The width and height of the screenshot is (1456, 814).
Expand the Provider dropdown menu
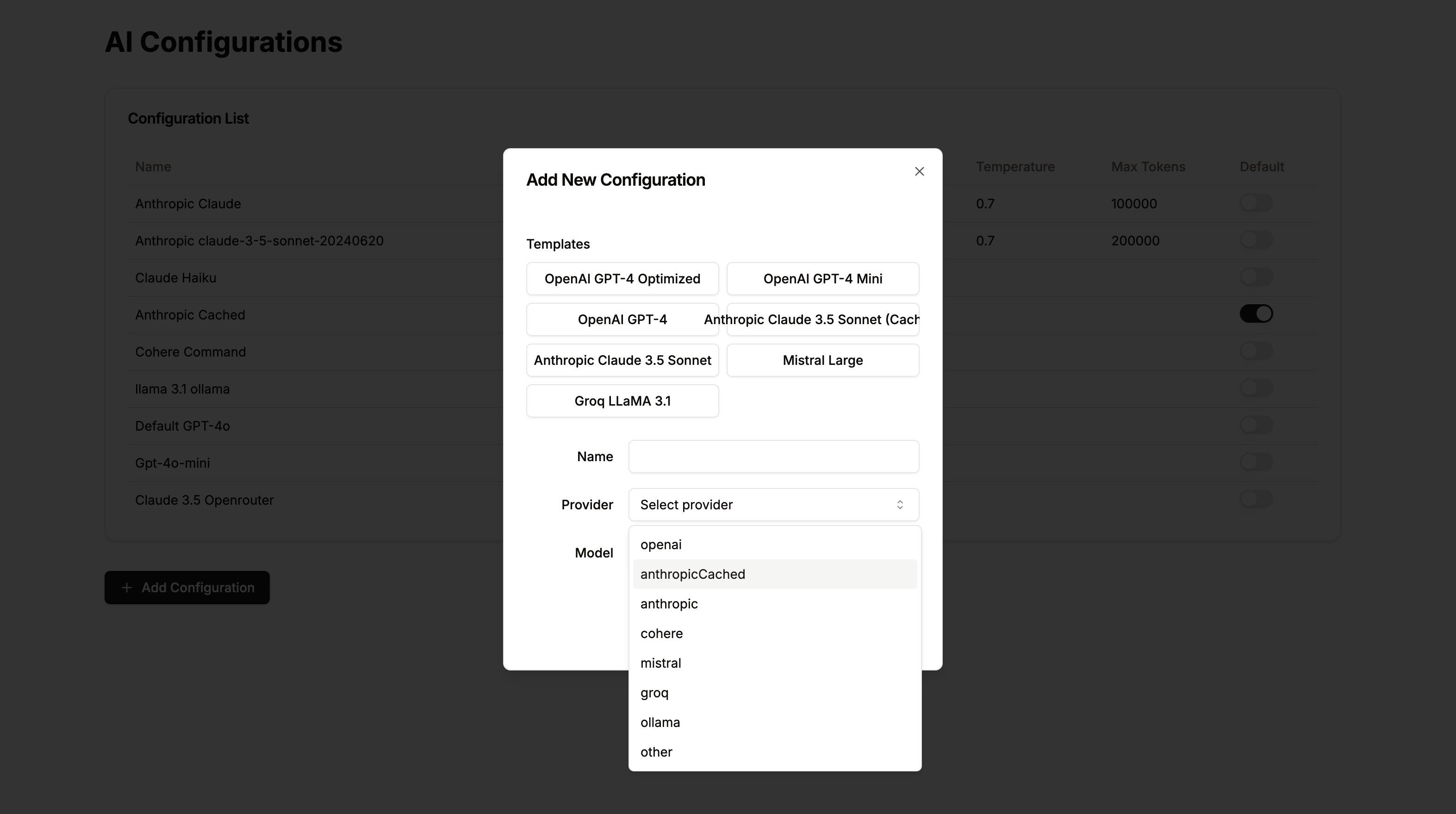point(771,504)
